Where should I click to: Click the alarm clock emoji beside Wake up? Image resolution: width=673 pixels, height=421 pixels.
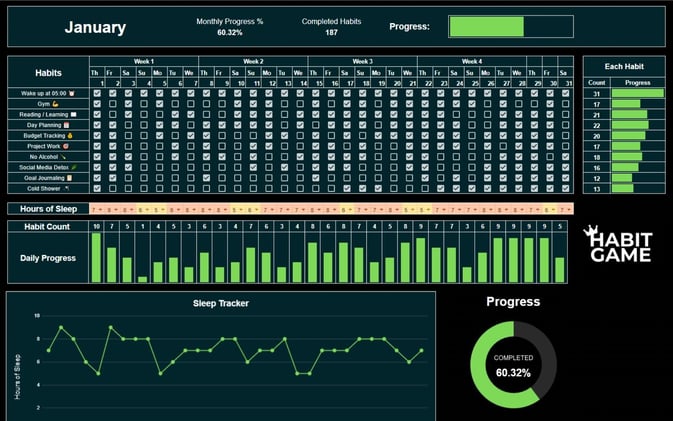point(72,93)
